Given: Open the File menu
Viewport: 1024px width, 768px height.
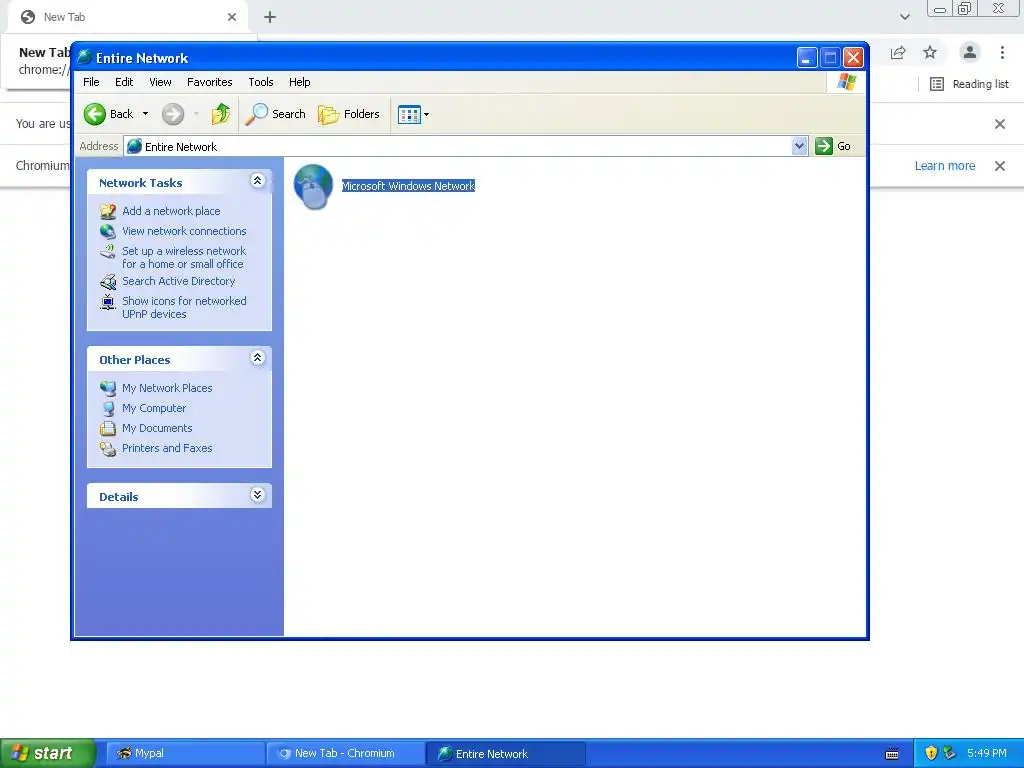Looking at the screenshot, I should point(91,82).
